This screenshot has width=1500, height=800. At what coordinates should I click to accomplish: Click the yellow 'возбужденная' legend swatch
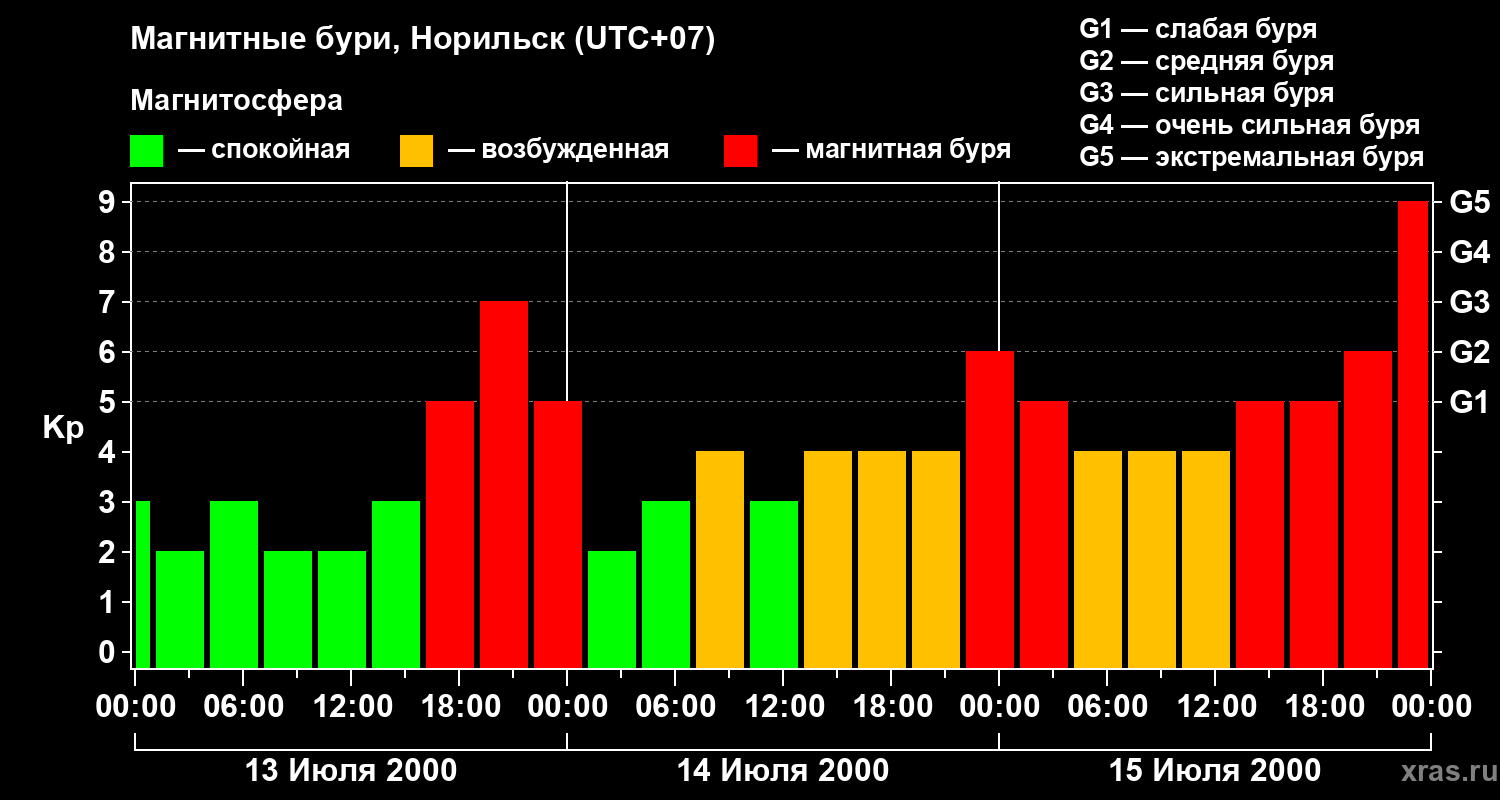pos(416,151)
